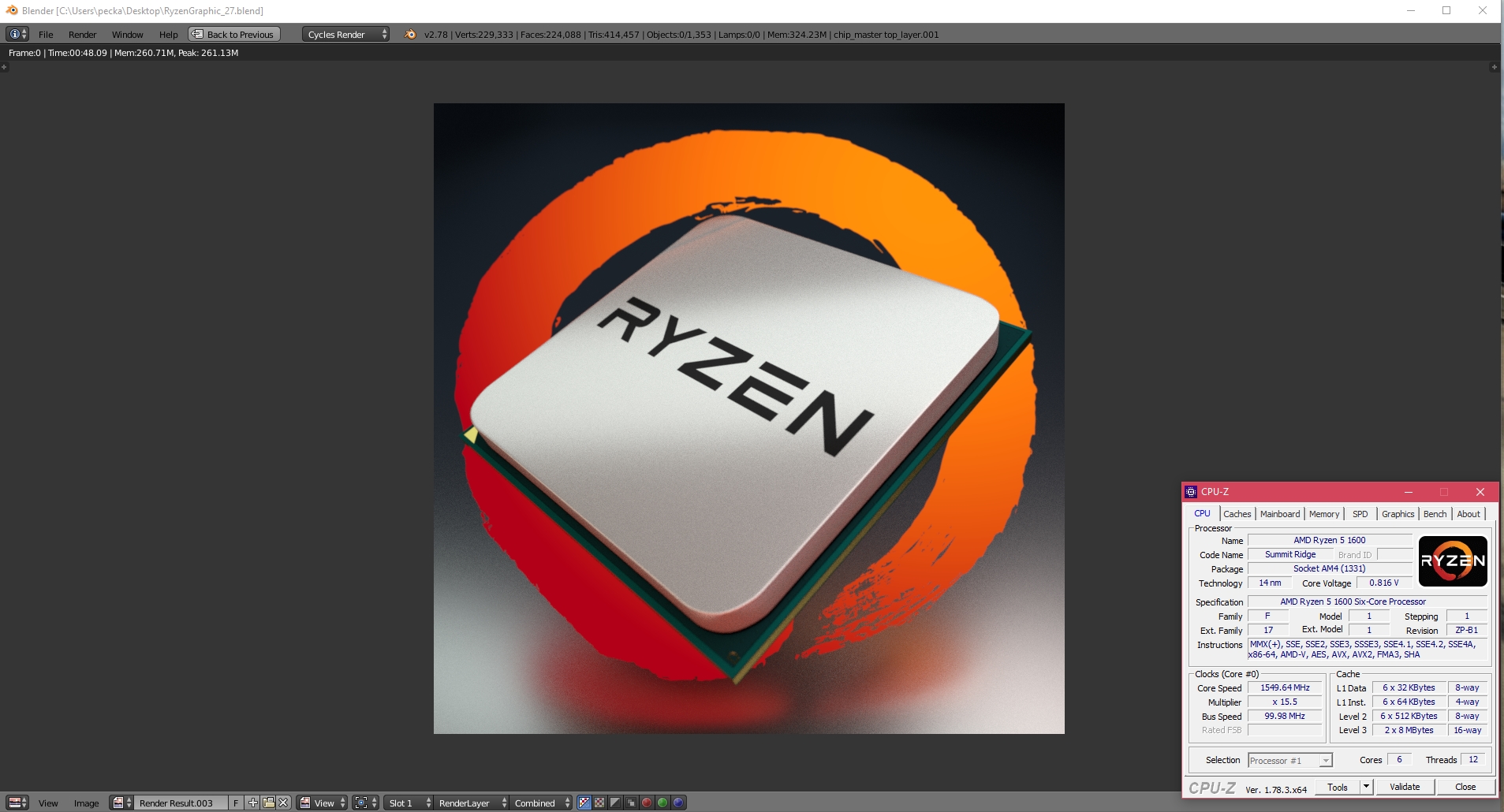The height and width of the screenshot is (812, 1504).
Task: Click the '99.98 MHz' bus speed value
Action: 1285,716
